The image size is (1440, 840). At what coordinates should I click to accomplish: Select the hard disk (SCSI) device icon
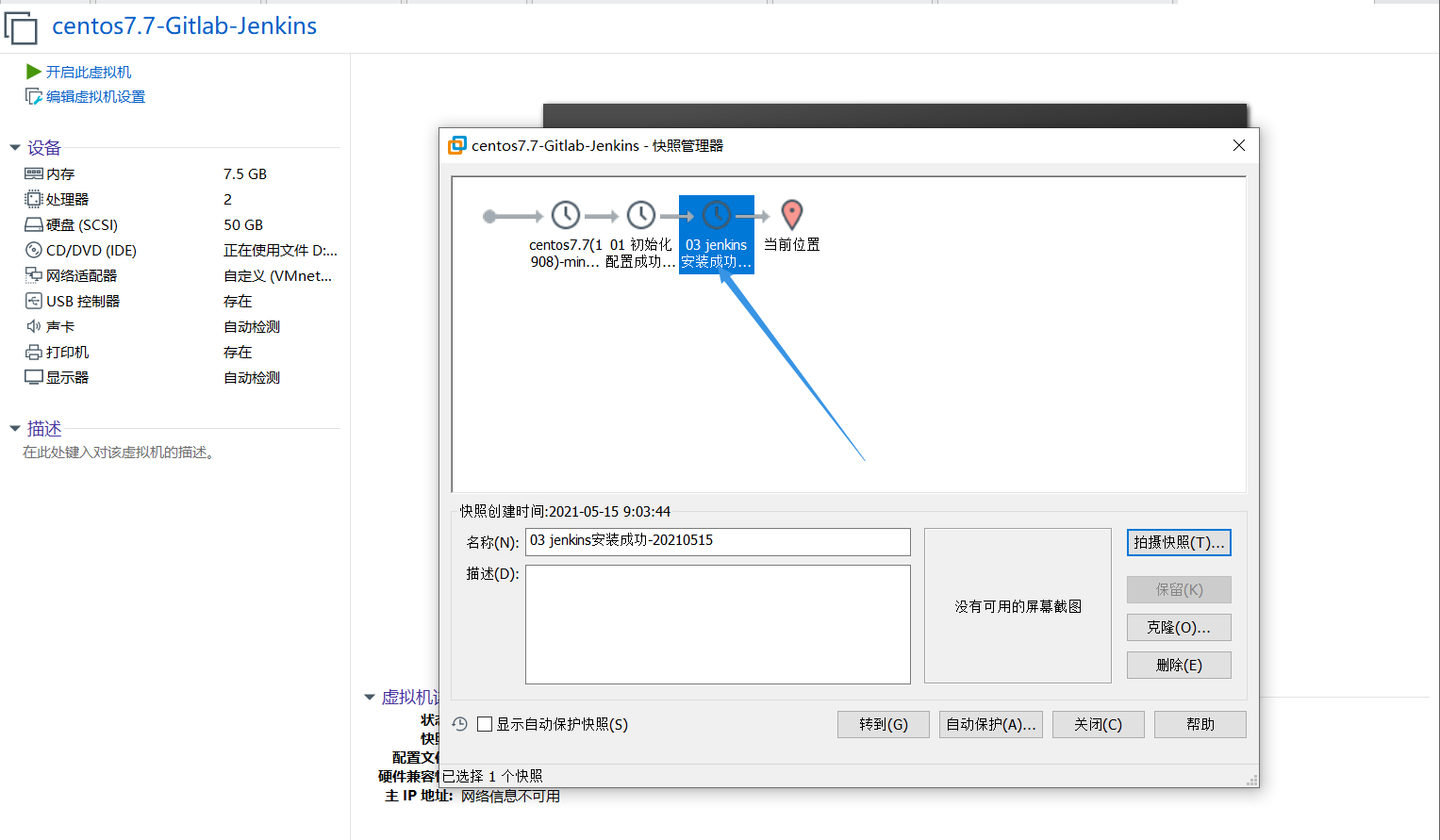click(x=34, y=224)
